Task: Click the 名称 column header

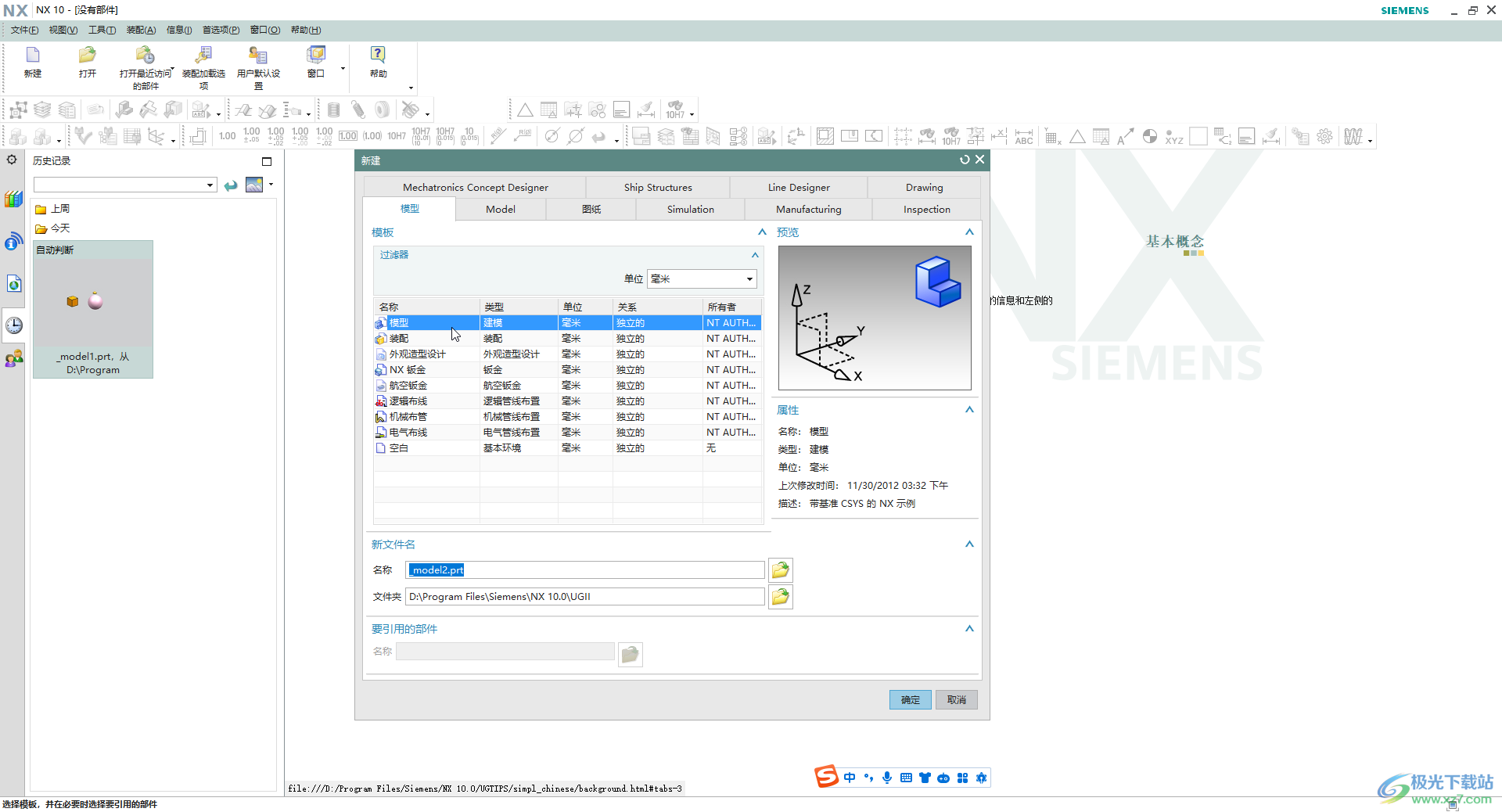Action: (x=426, y=307)
